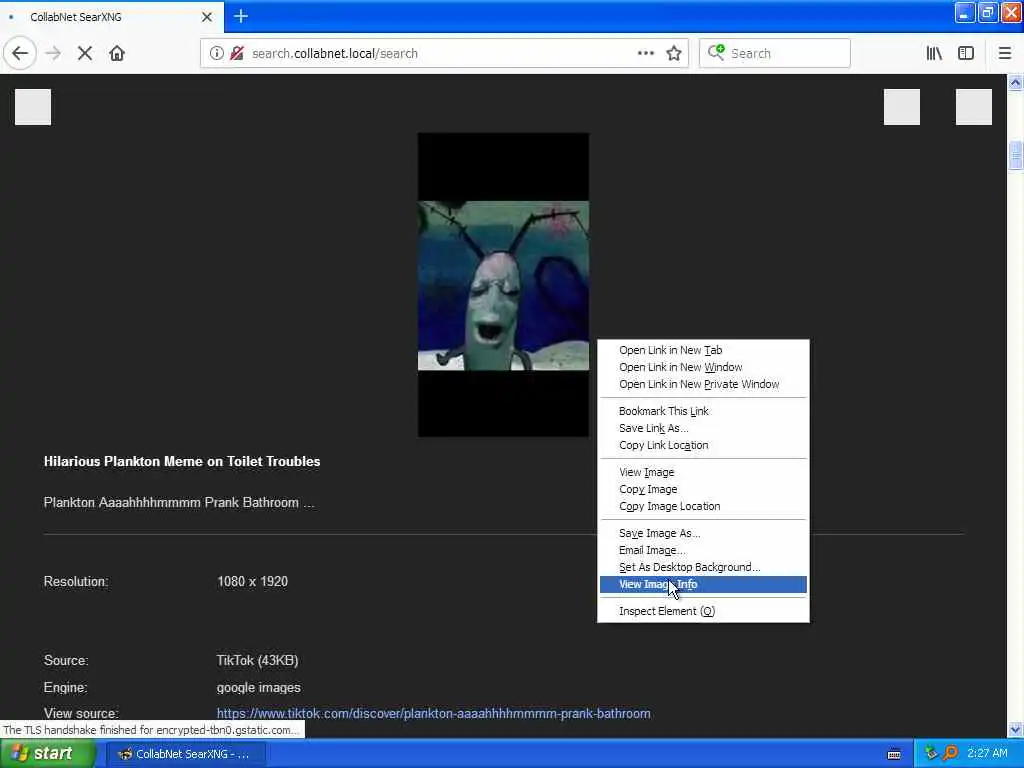Screen dimensions: 1024x768
Task: Click the vertical scrollbar thumb
Action: [x=1015, y=155]
